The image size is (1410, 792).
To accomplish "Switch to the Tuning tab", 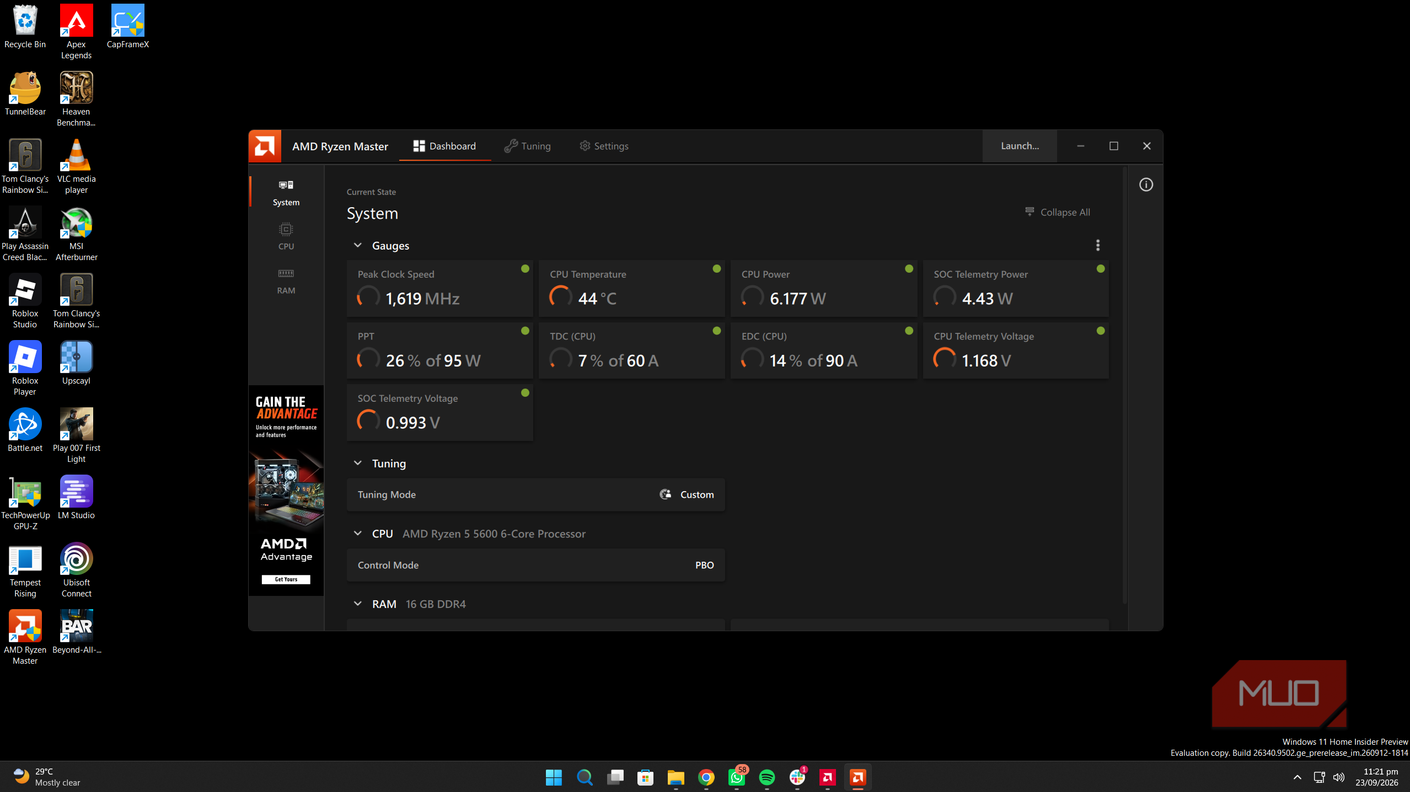I will (527, 146).
